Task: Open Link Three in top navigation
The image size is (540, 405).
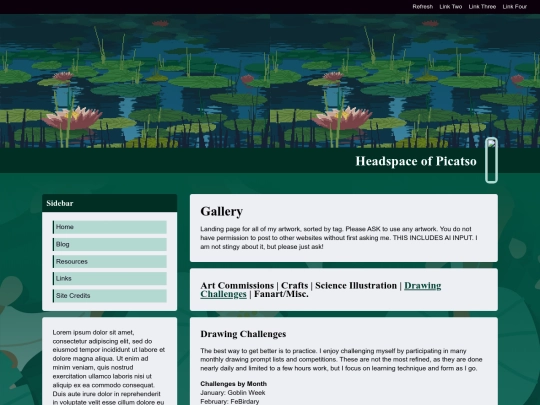Action: (482, 7)
